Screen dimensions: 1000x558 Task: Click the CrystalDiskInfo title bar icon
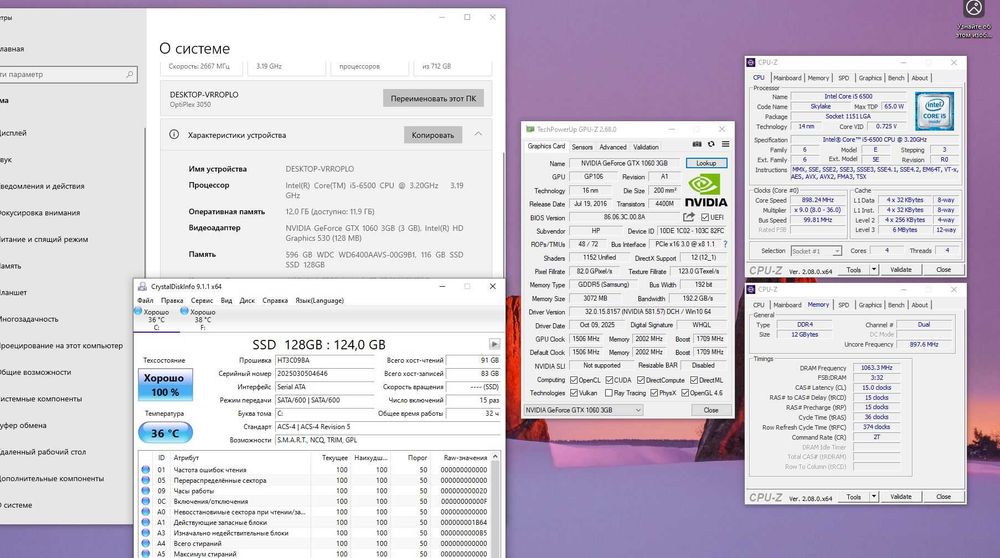pos(142,287)
